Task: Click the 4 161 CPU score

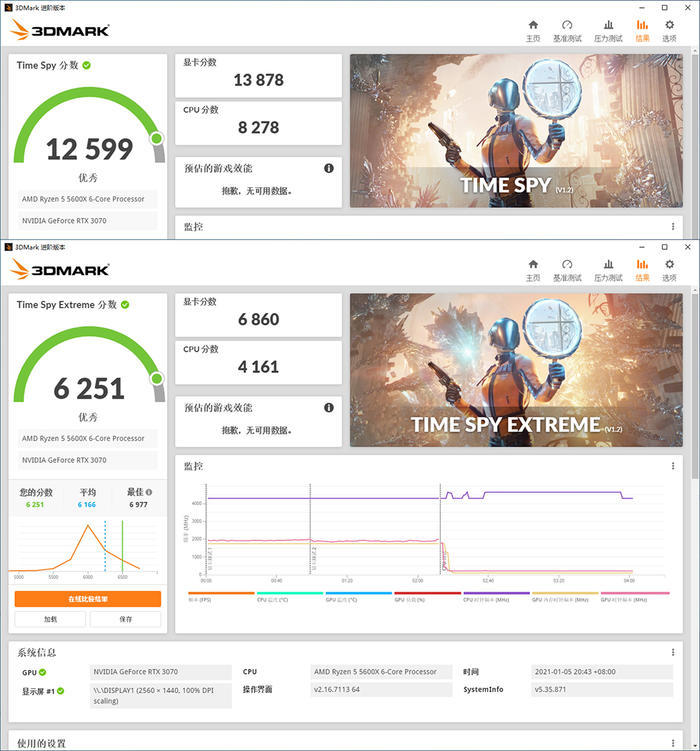Action: 259,367
